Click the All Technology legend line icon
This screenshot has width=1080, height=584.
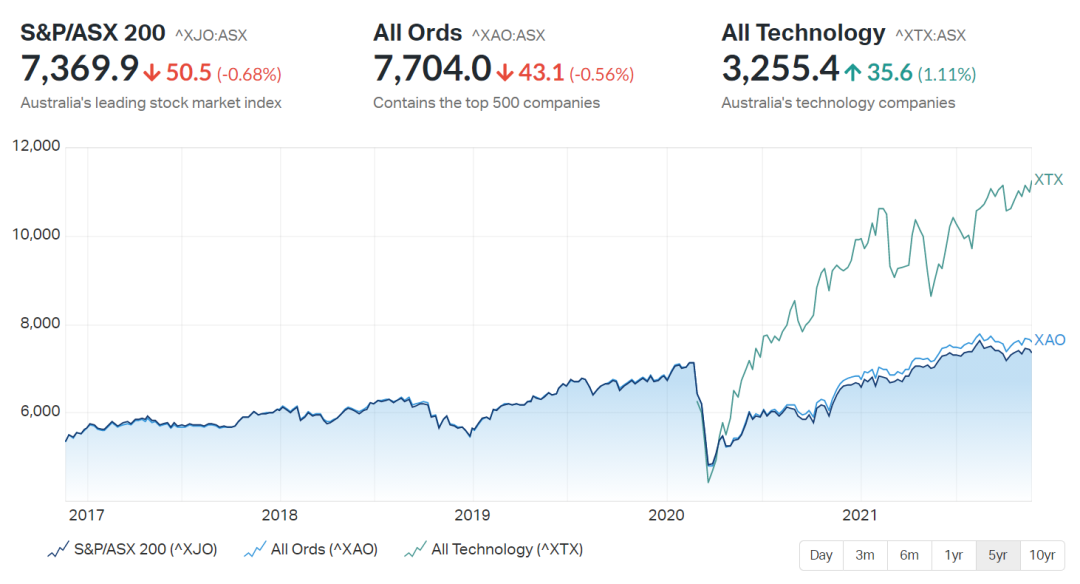click(x=415, y=550)
